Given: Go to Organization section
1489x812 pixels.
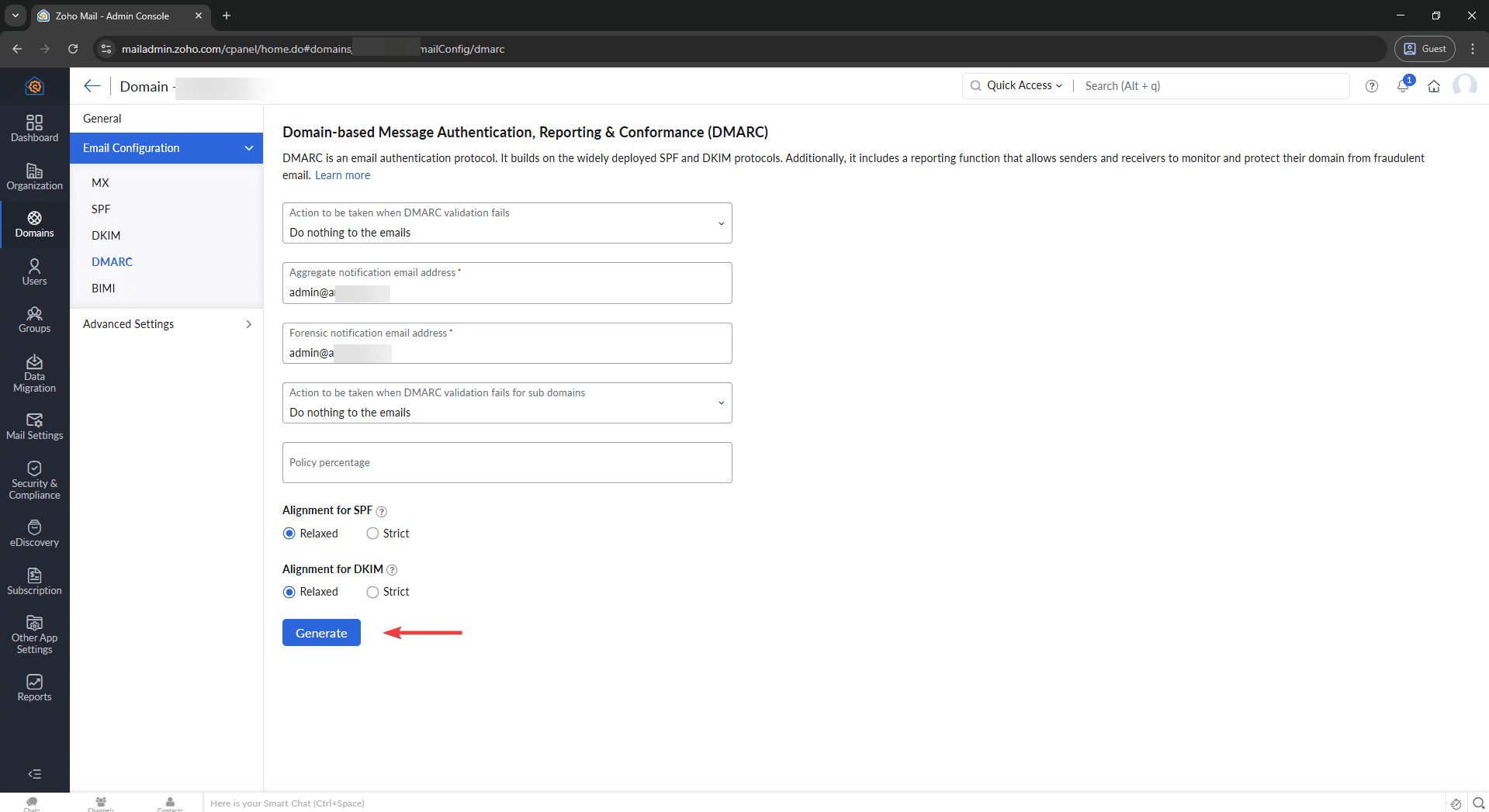Looking at the screenshot, I should 34,176.
